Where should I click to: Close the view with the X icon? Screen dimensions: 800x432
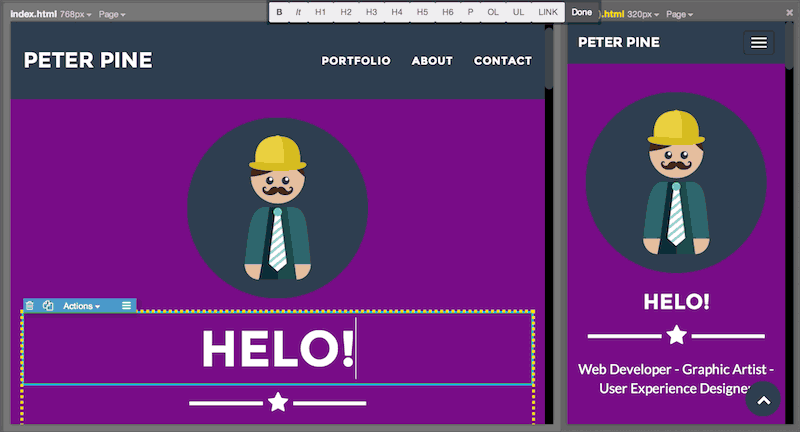click(789, 13)
